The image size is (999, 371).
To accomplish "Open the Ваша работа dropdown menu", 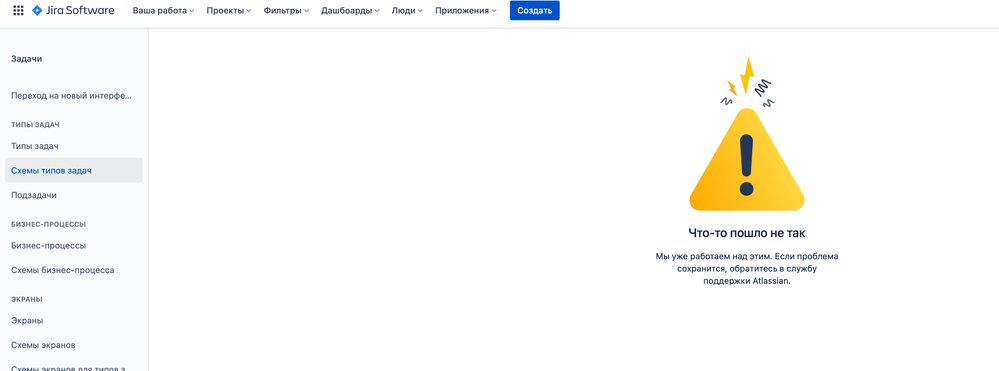I will (x=163, y=11).
